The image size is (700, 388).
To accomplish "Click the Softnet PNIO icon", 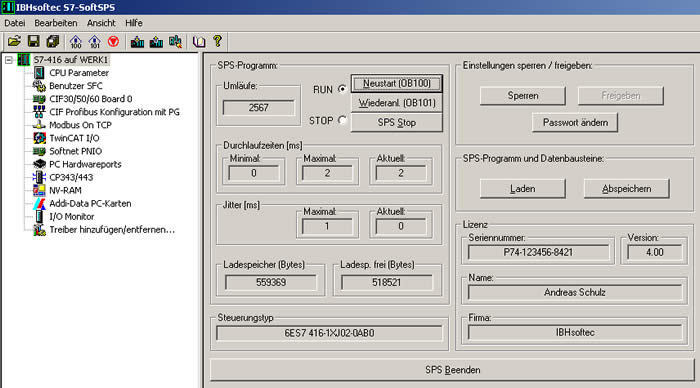I will click(x=39, y=151).
